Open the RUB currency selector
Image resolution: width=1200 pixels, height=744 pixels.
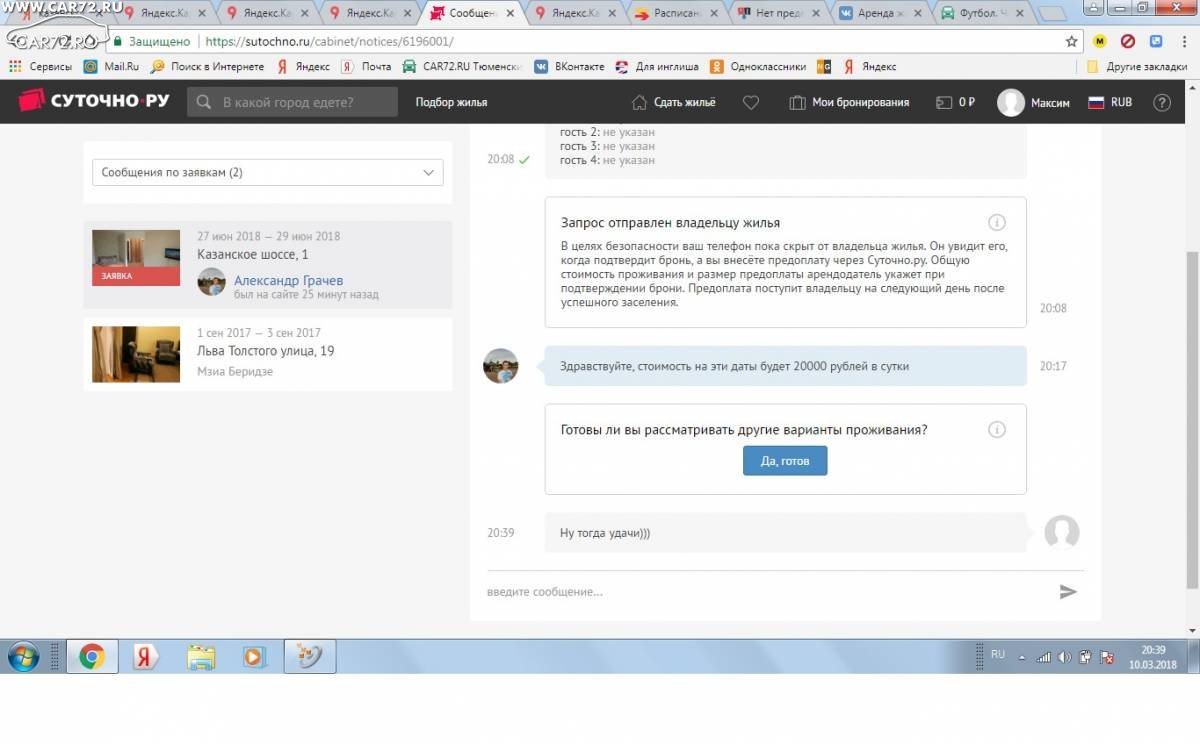[1110, 102]
